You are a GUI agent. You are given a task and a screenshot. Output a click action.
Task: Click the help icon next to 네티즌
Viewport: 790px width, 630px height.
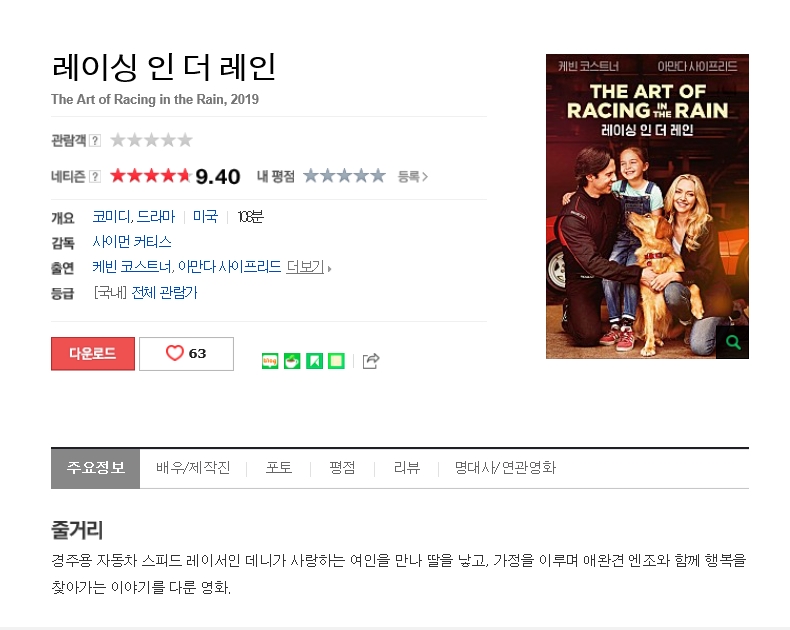[95, 176]
